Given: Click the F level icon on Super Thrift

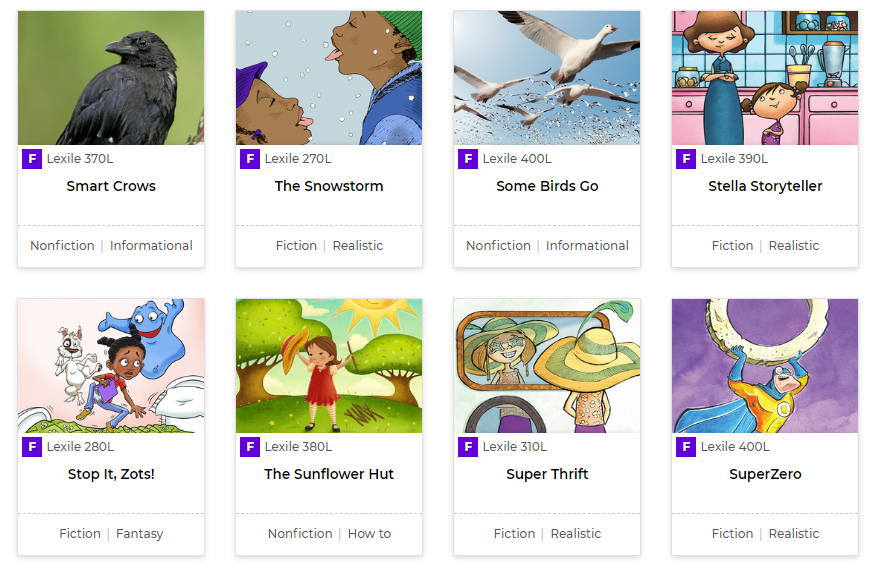Looking at the screenshot, I should pyautogui.click(x=468, y=447).
